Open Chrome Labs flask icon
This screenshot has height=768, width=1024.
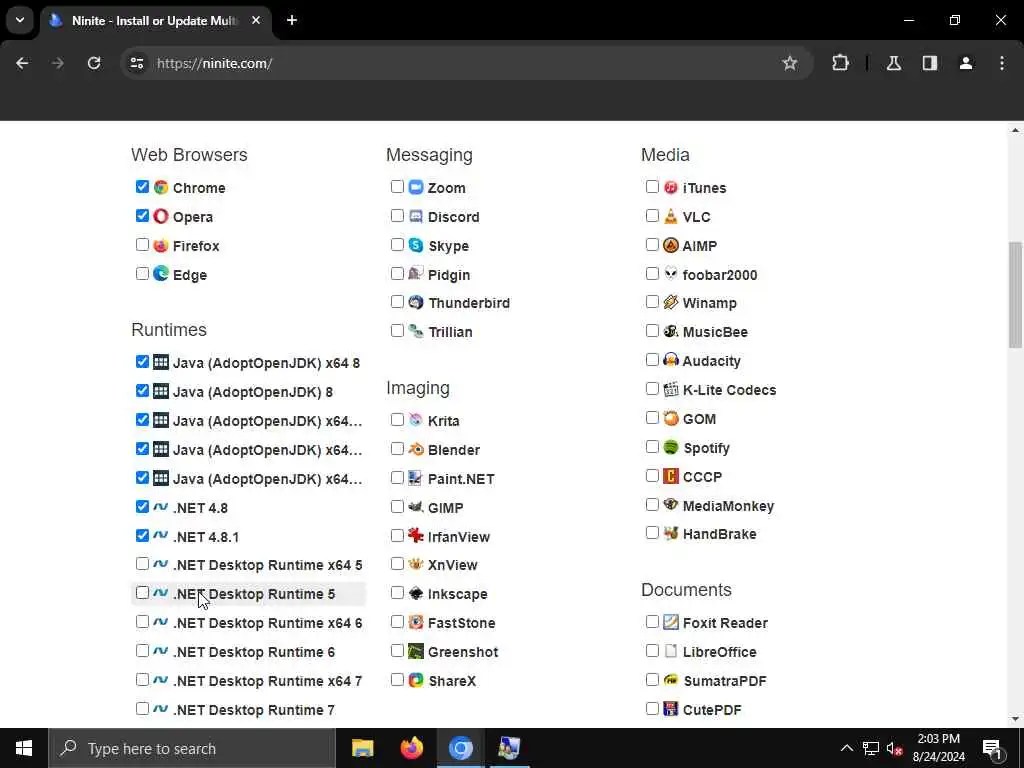pos(894,63)
